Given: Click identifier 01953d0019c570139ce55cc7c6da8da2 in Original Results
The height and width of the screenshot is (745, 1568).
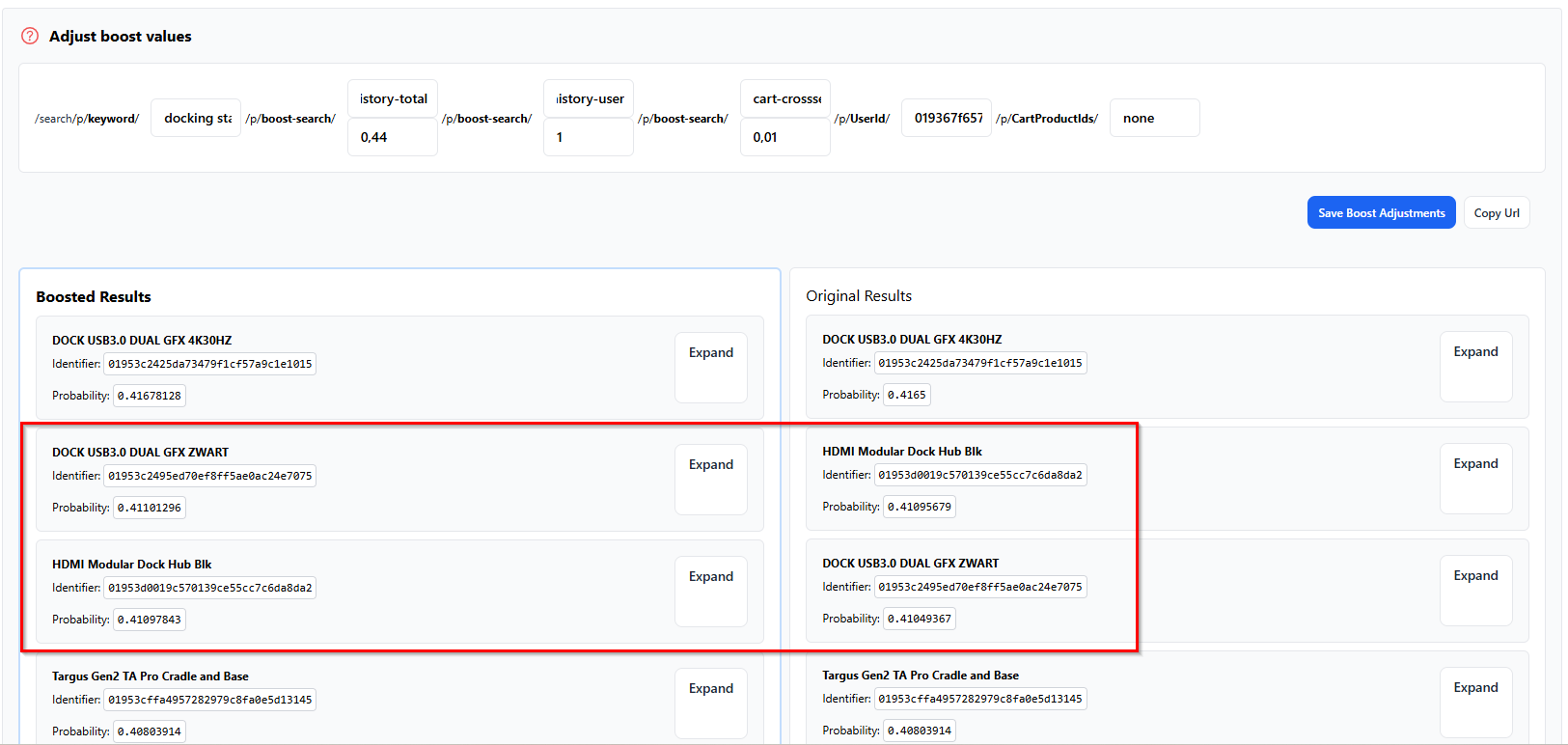Looking at the screenshot, I should click(x=980, y=475).
